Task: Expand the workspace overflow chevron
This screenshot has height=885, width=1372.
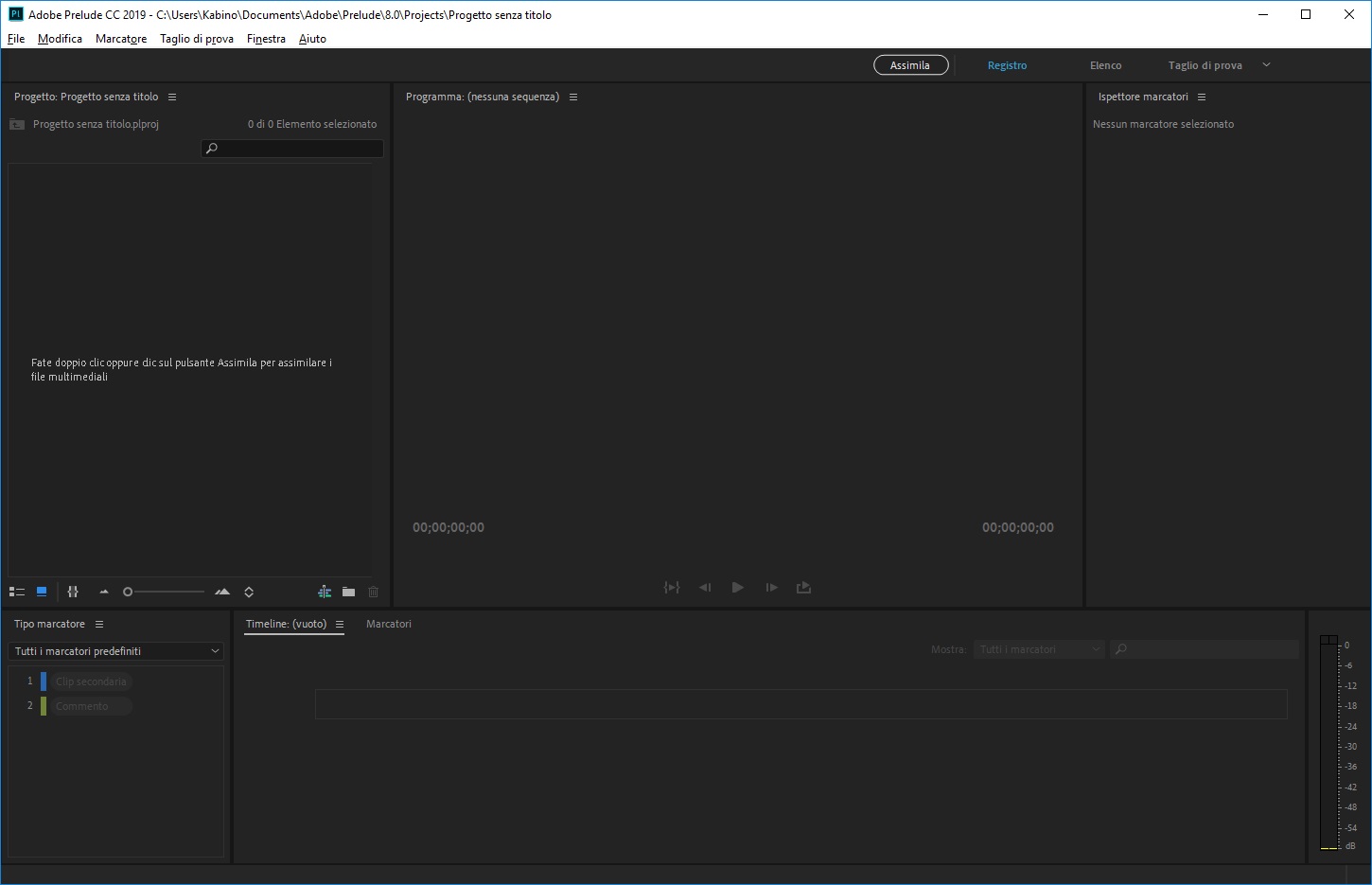Action: 1267,65
